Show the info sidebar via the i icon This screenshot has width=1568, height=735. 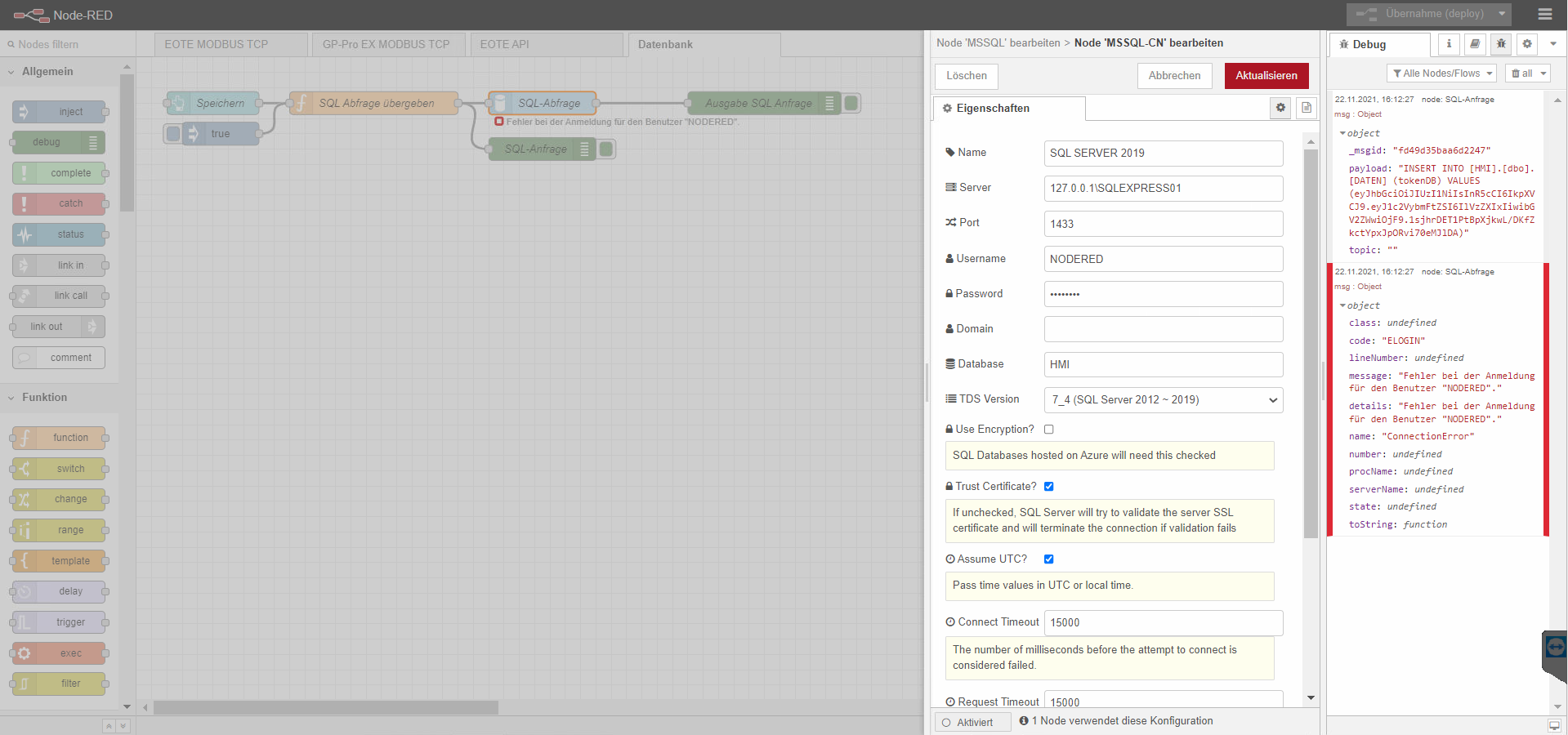pyautogui.click(x=1449, y=44)
